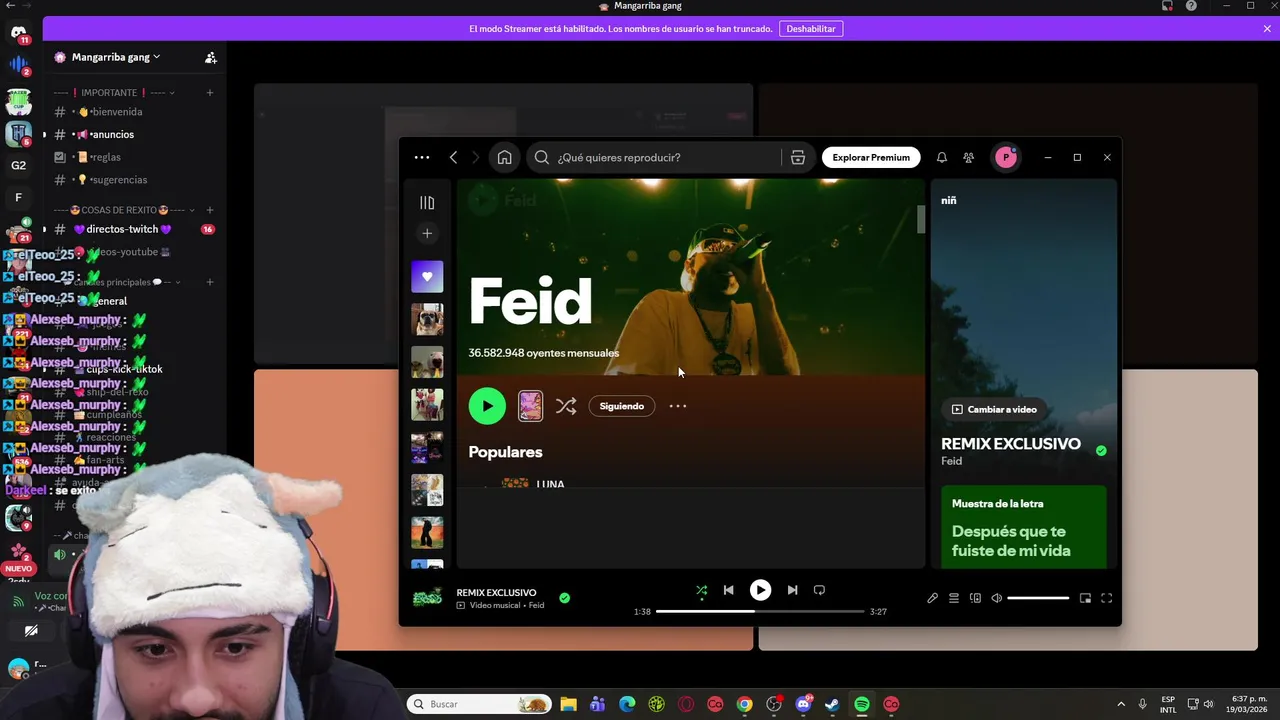Click the back arrow in Spotify
The image size is (1280, 720).
[453, 157]
